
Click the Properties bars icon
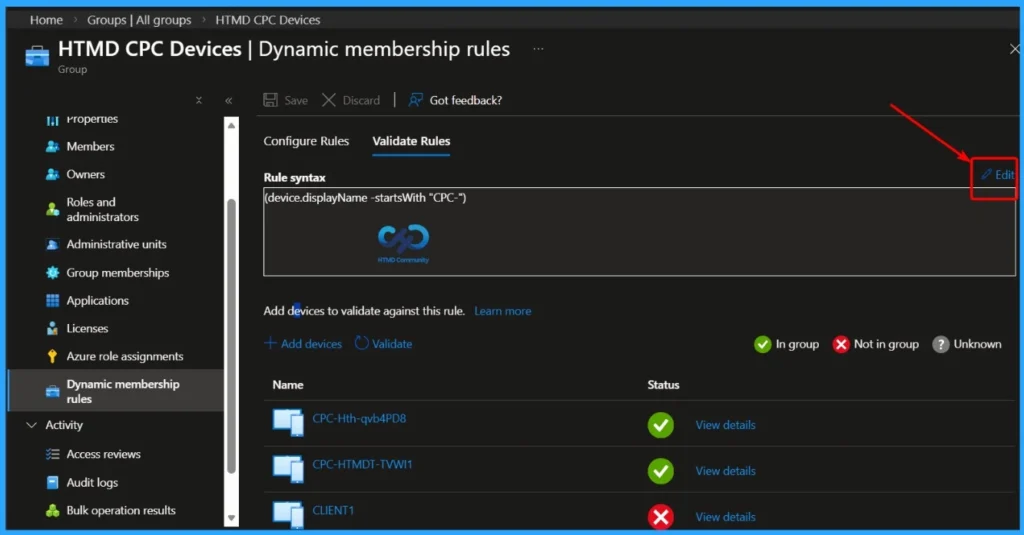point(52,120)
